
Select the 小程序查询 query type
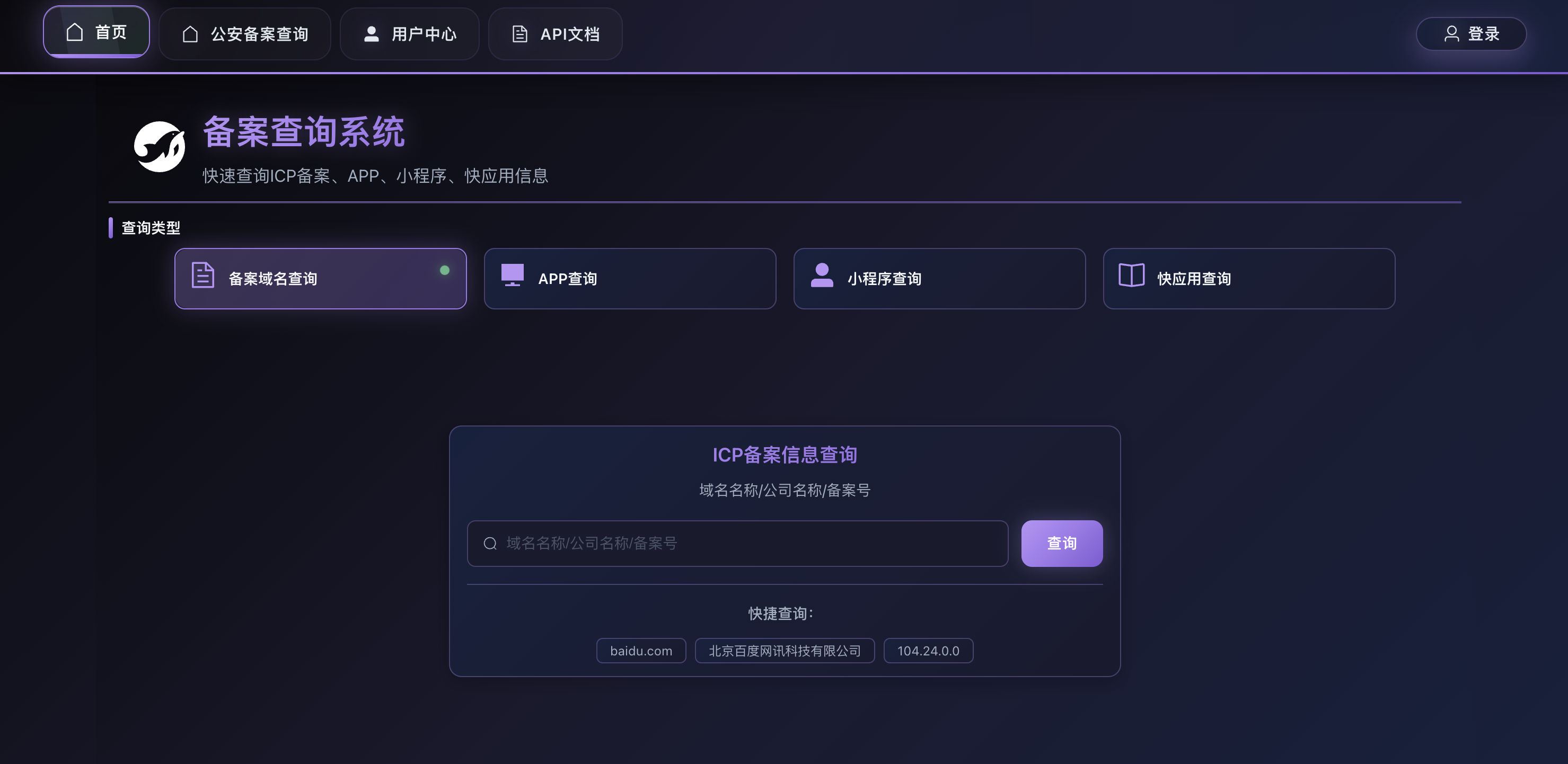click(x=939, y=279)
